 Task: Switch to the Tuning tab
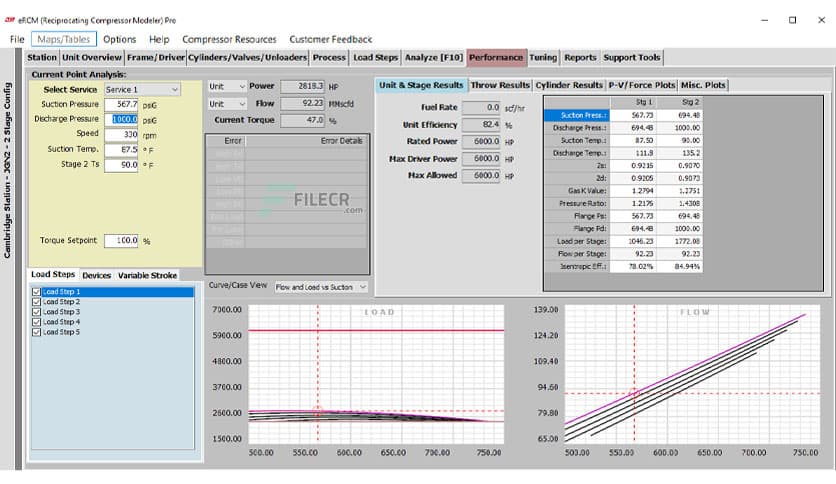(543, 58)
